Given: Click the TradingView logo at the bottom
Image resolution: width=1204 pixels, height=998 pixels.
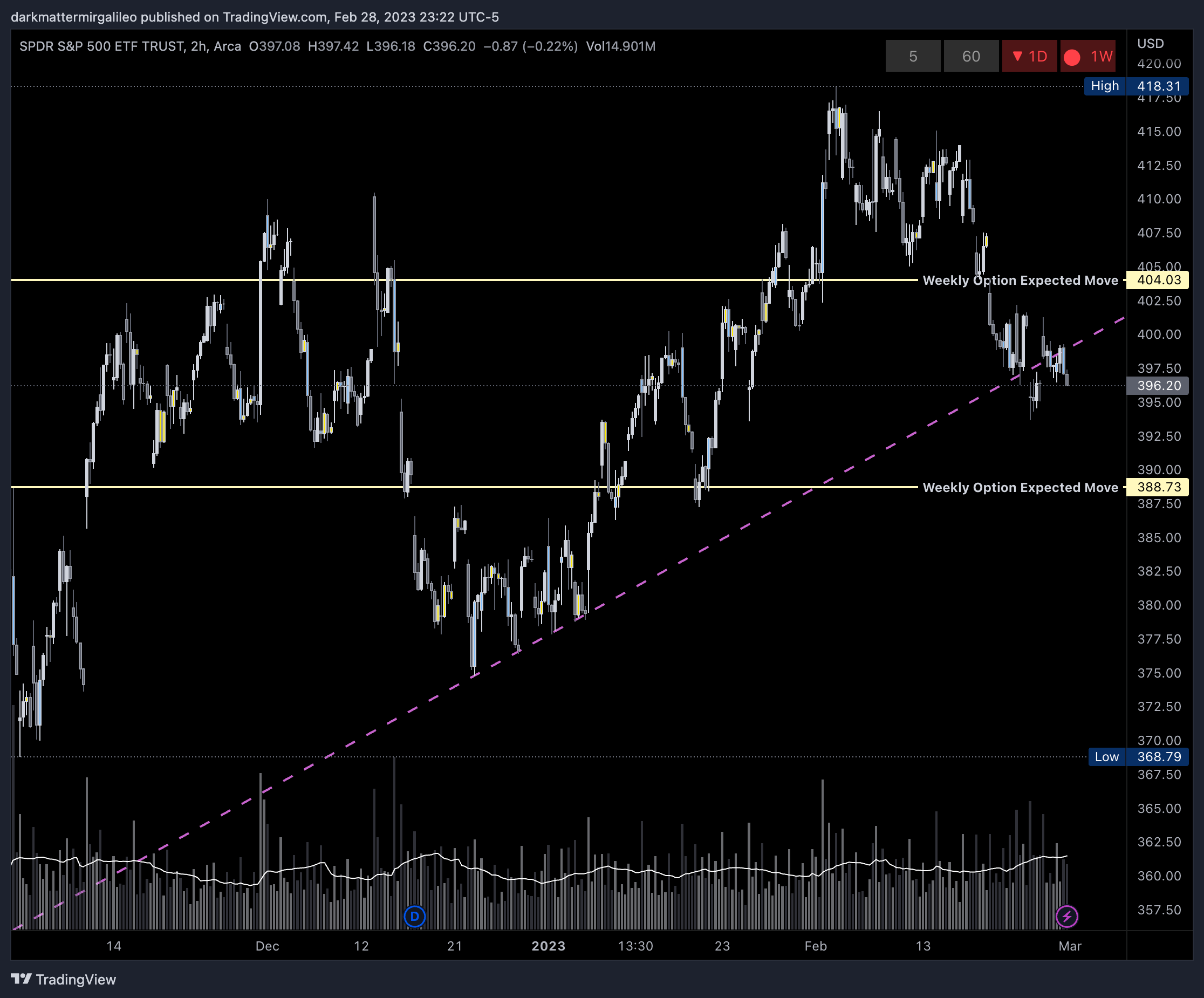Looking at the screenshot, I should click(x=64, y=979).
